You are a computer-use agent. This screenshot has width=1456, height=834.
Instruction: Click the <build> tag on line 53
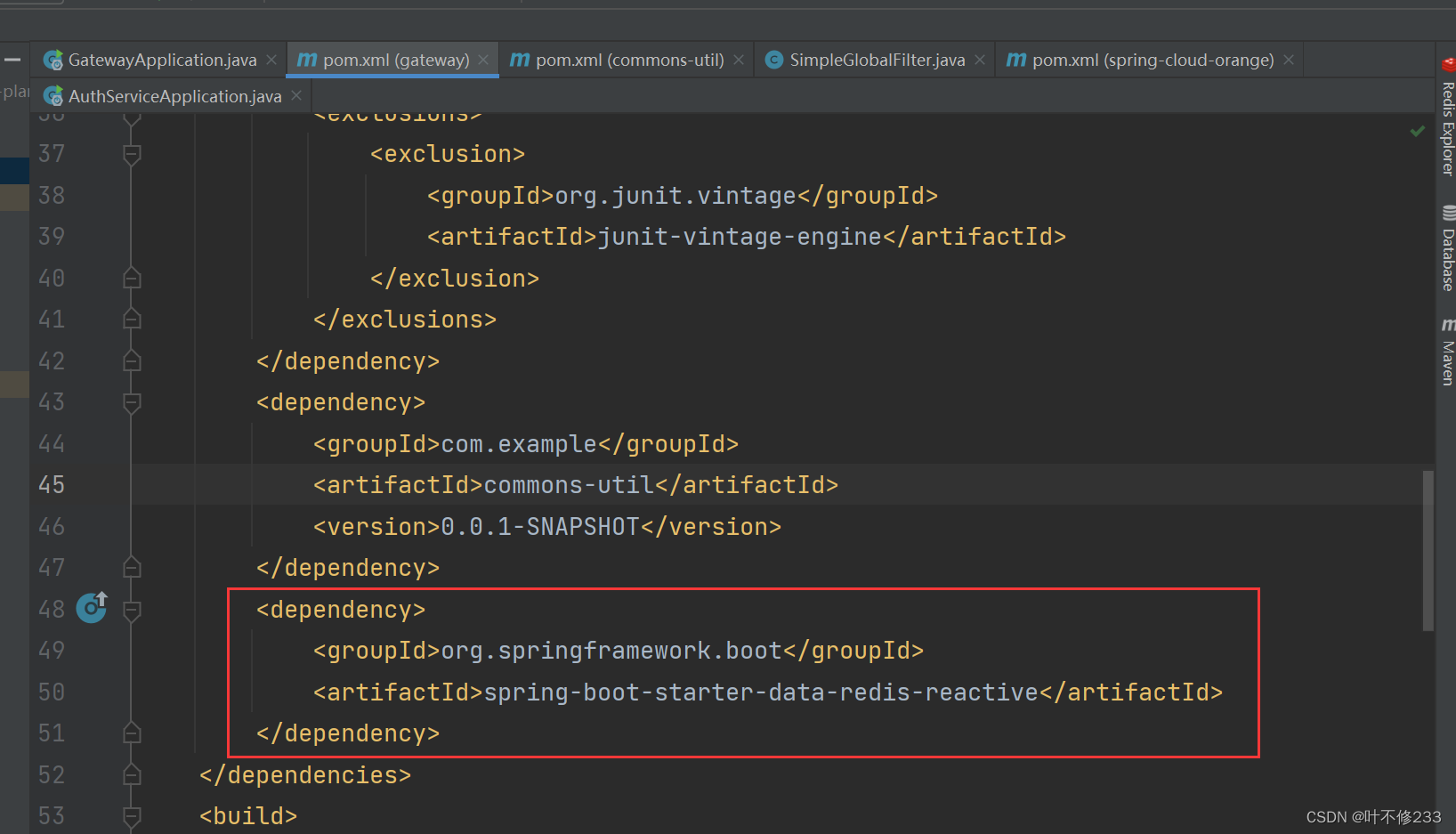click(x=248, y=816)
